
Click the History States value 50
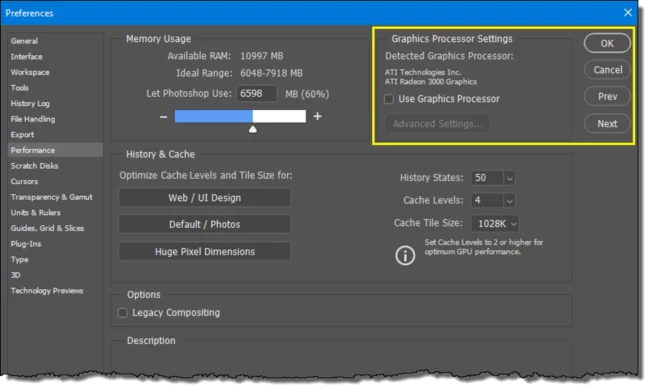coord(487,178)
